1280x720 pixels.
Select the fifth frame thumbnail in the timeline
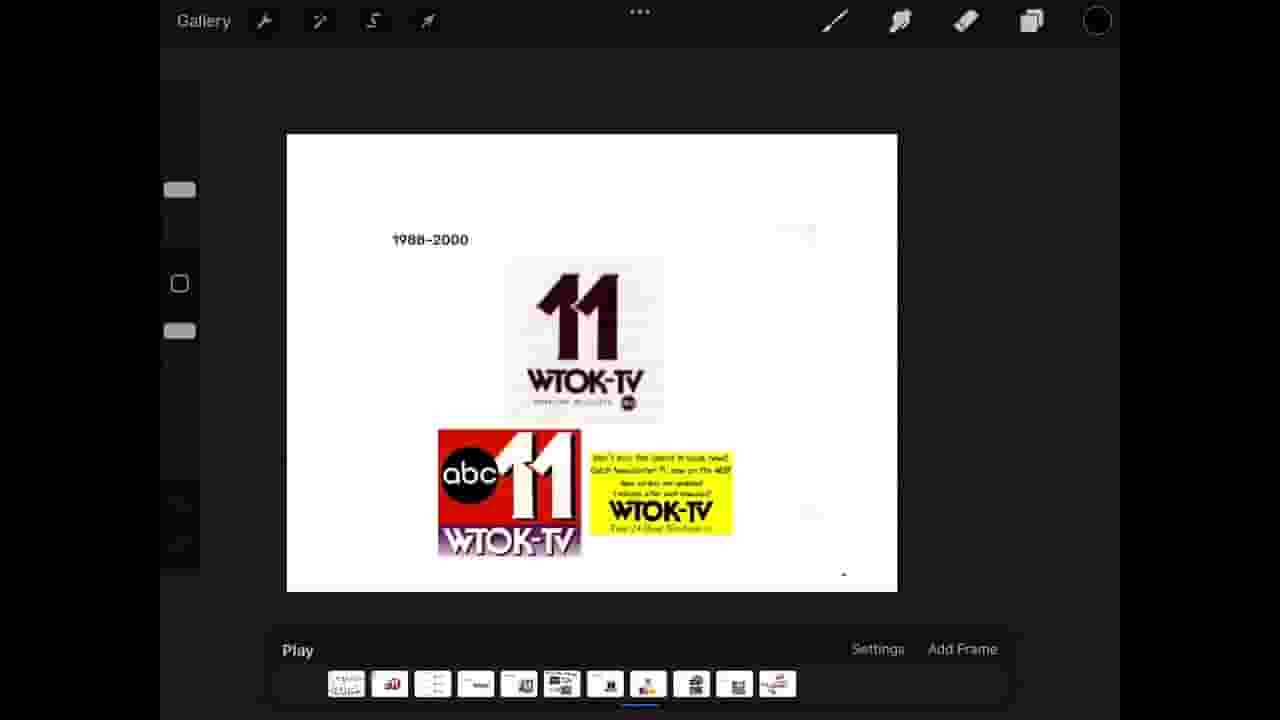pyautogui.click(x=519, y=684)
